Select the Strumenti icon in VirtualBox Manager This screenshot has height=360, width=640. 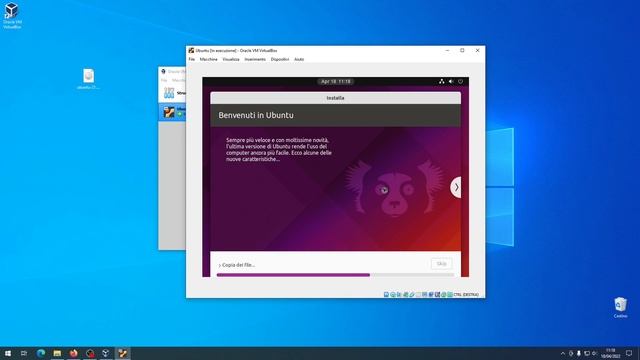[x=169, y=93]
